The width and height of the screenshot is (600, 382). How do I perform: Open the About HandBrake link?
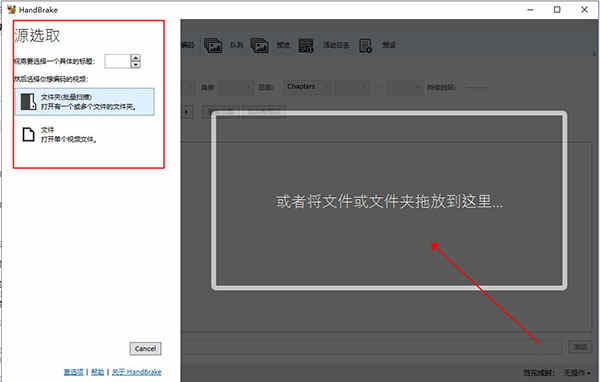(x=137, y=372)
